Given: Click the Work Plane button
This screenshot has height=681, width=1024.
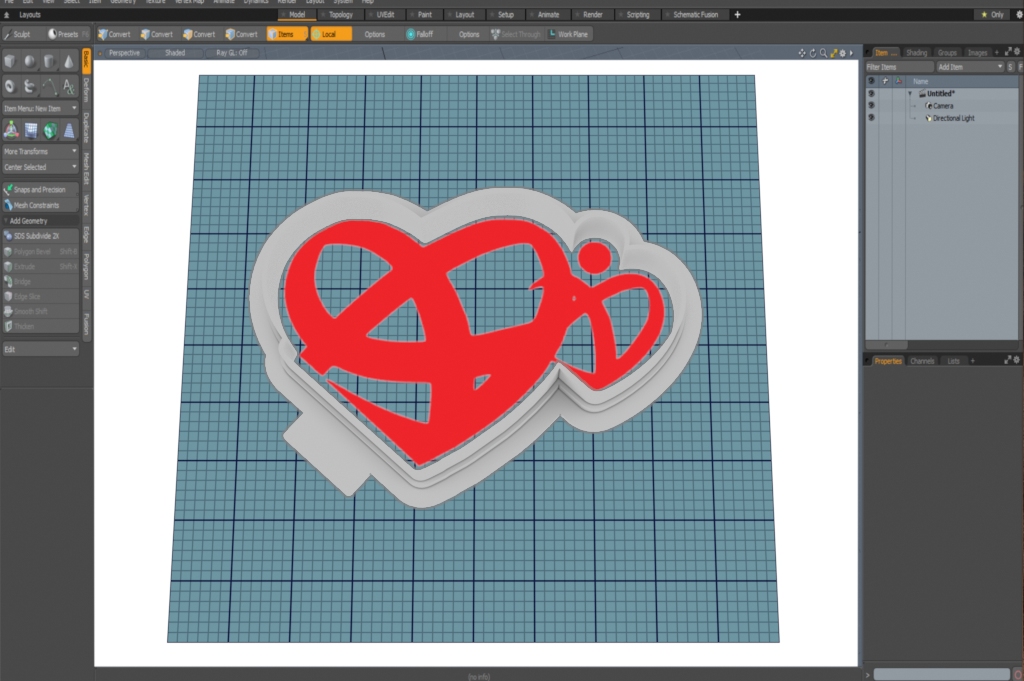Looking at the screenshot, I should 568,34.
